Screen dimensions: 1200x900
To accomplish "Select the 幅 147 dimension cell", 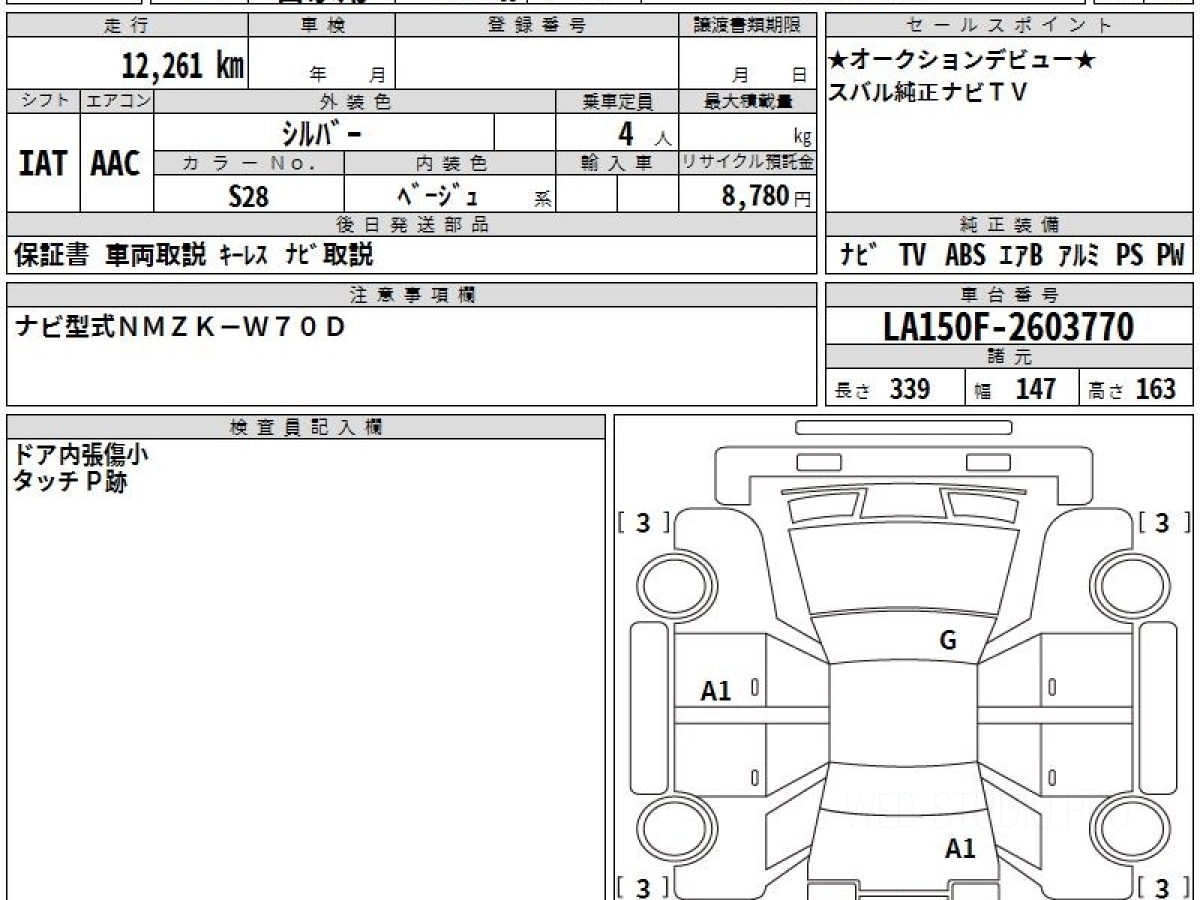I will 1022,388.
